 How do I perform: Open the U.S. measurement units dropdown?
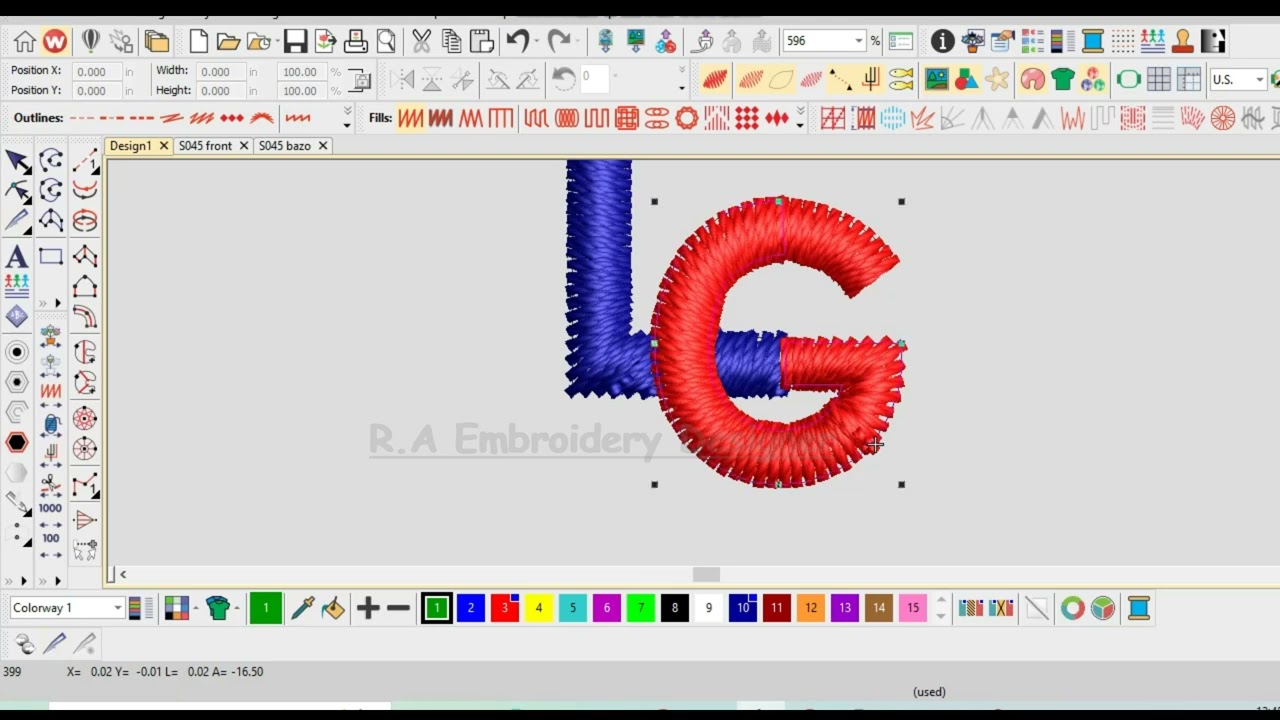(x=1259, y=80)
